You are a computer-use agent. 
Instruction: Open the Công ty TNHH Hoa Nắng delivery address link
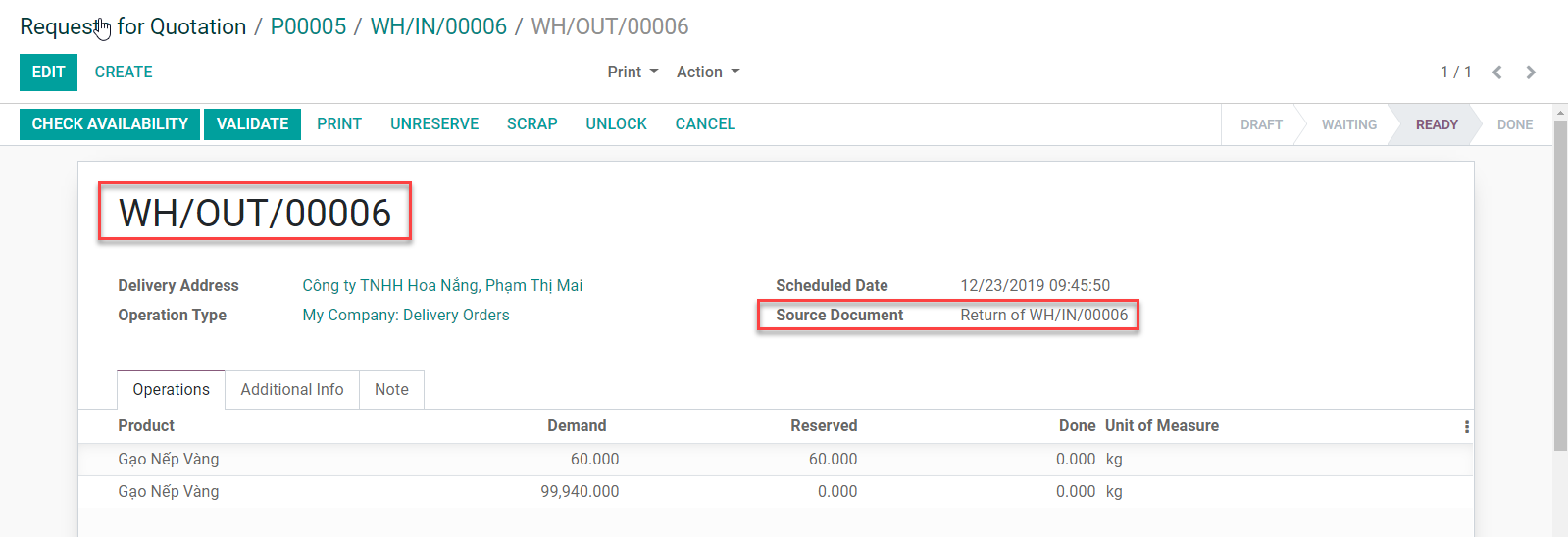pos(442,286)
